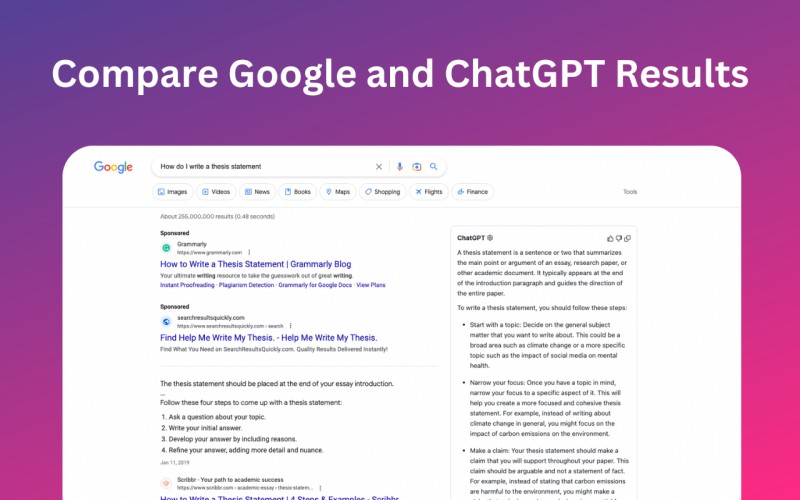Copy the ChatGPT answer to clipboard
The width and height of the screenshot is (800, 500).
[628, 238]
